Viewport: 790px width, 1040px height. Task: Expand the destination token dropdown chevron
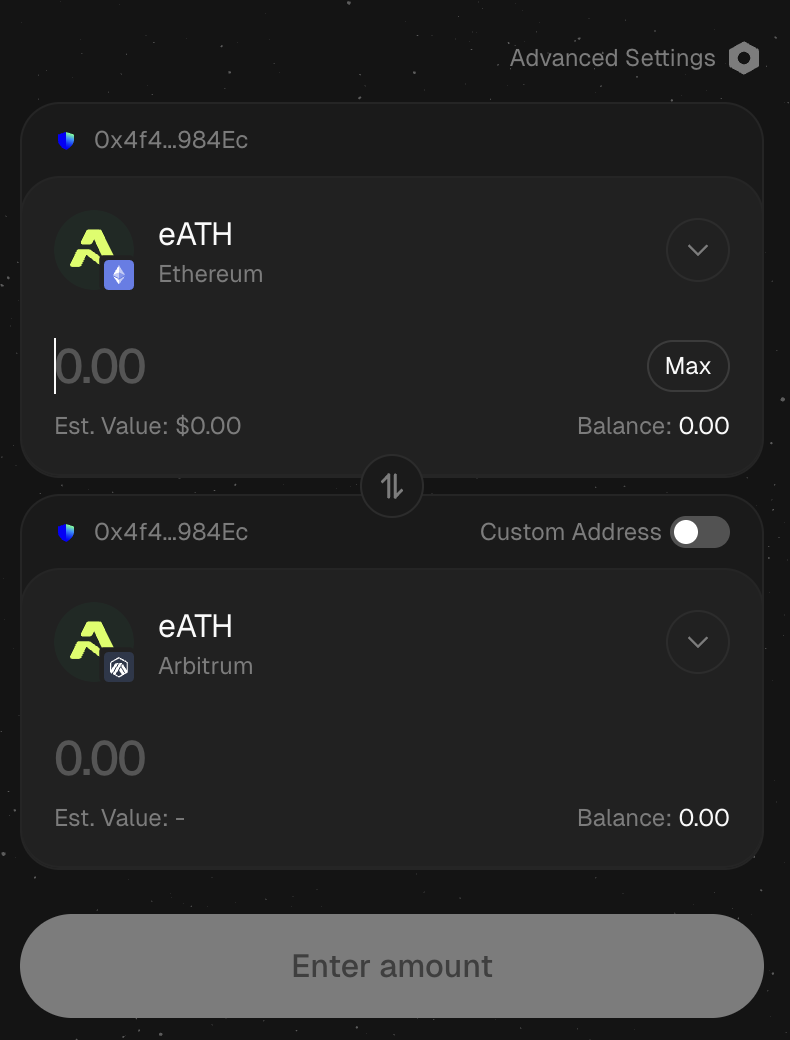697,642
